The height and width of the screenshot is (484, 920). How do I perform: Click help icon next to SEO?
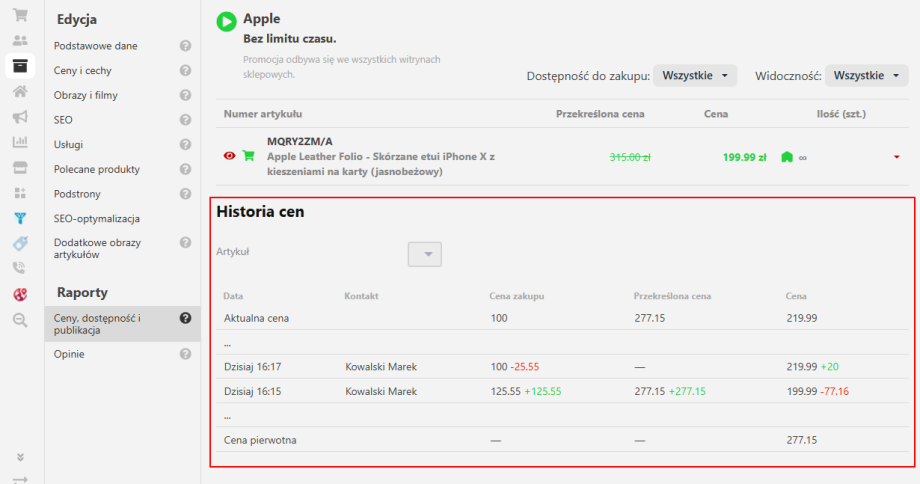coord(185,120)
